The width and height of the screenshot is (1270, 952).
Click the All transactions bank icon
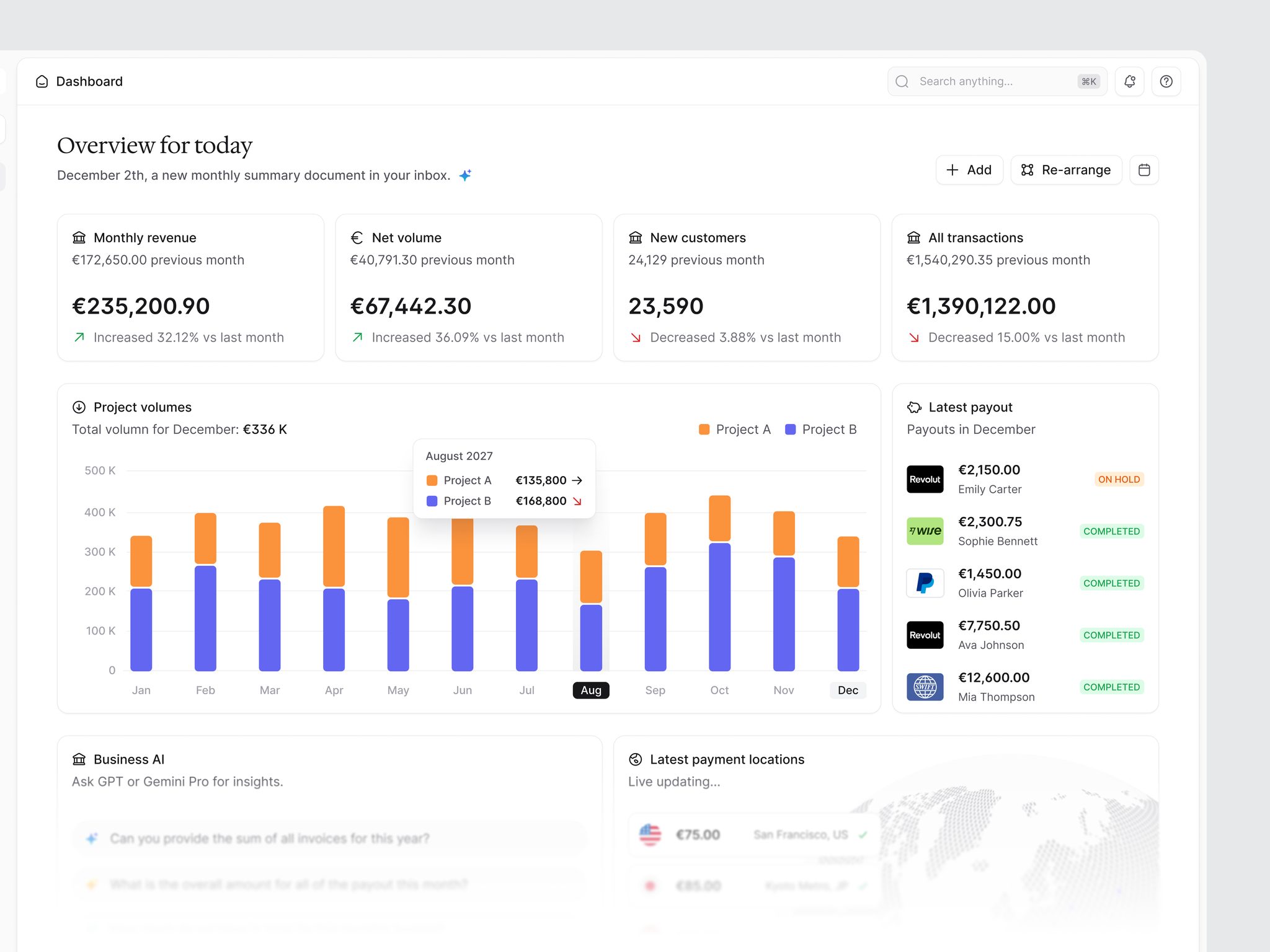click(913, 237)
